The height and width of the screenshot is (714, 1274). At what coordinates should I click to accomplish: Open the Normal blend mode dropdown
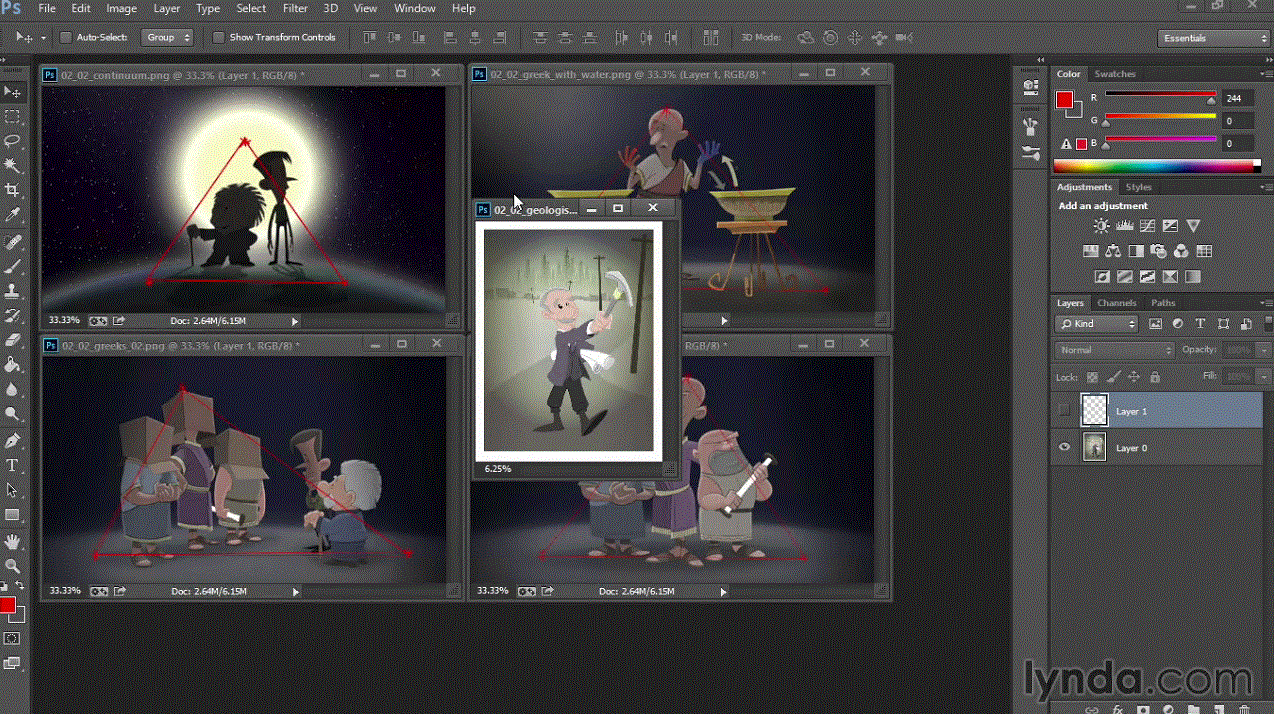[1114, 350]
